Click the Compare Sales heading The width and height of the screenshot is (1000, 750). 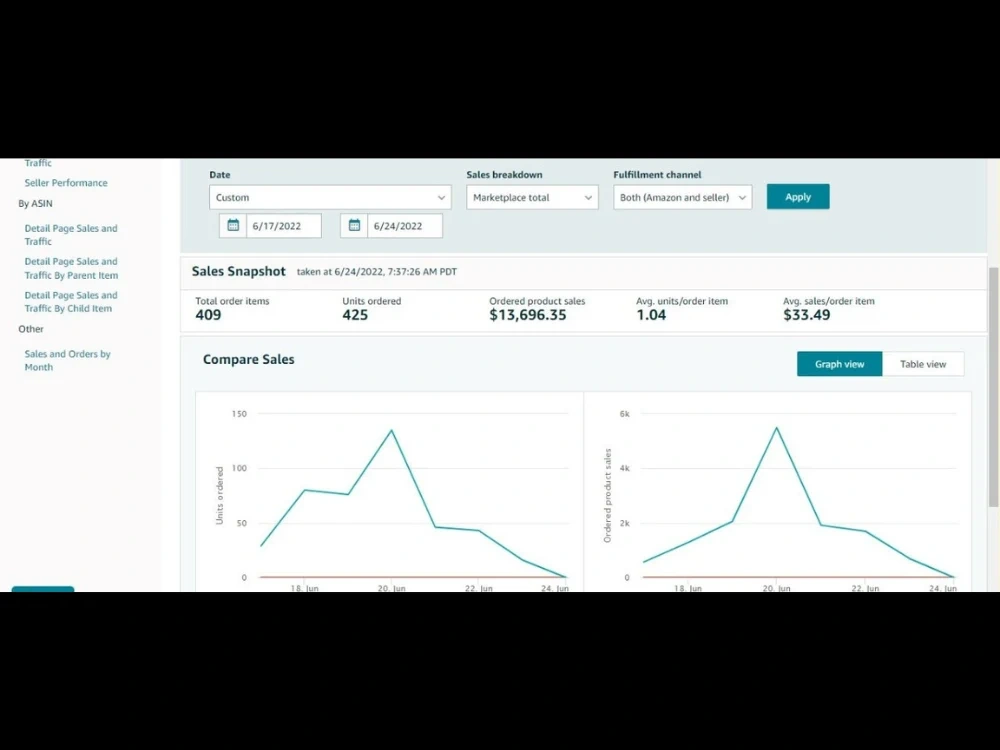coord(249,359)
